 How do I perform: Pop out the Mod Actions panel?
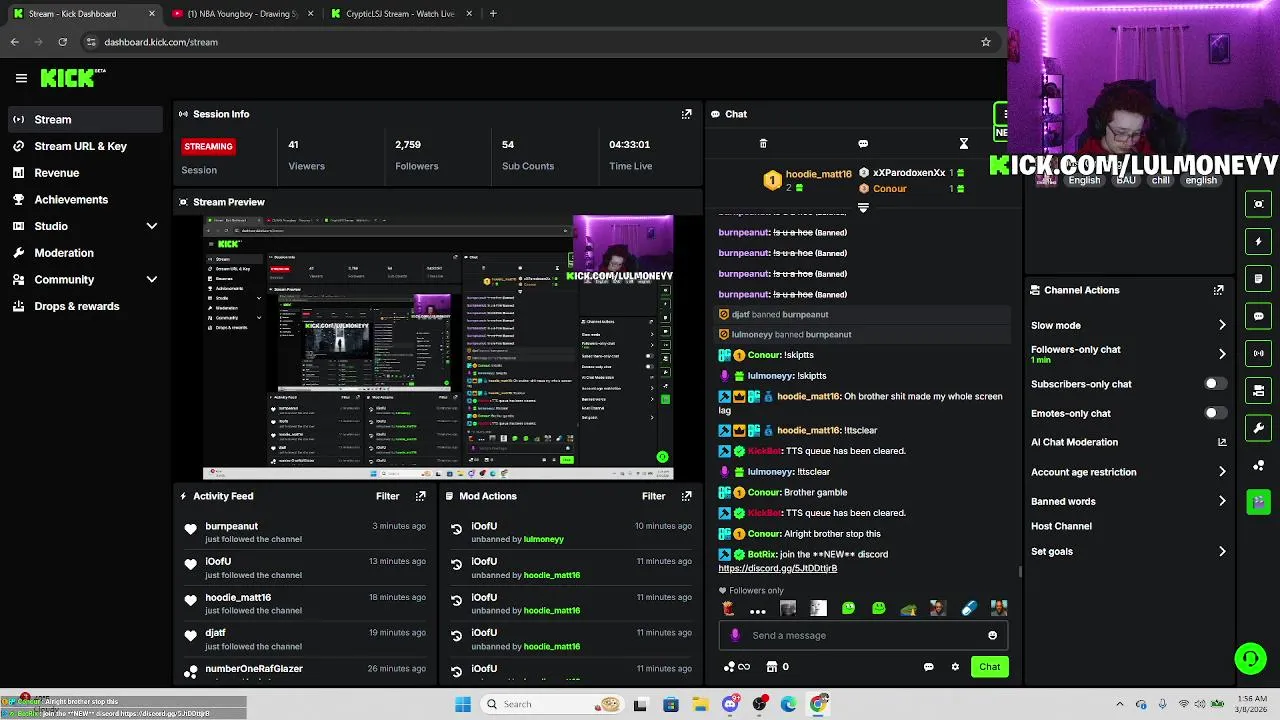tap(686, 496)
